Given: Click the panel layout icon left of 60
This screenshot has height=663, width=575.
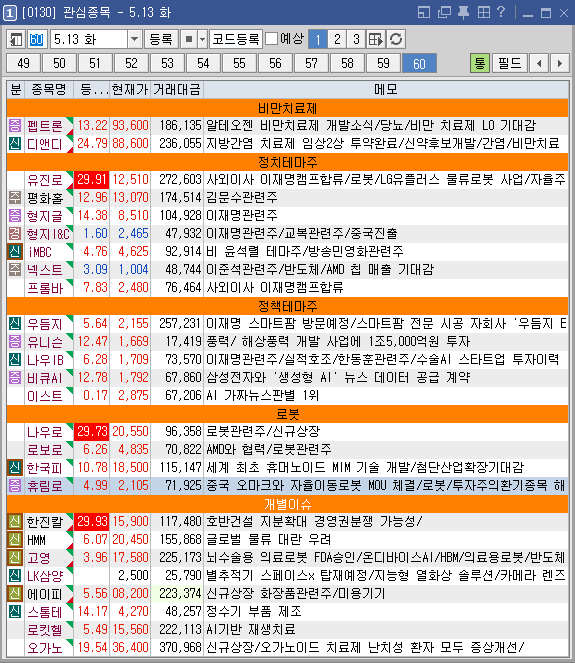Looking at the screenshot, I should click(x=16, y=40).
